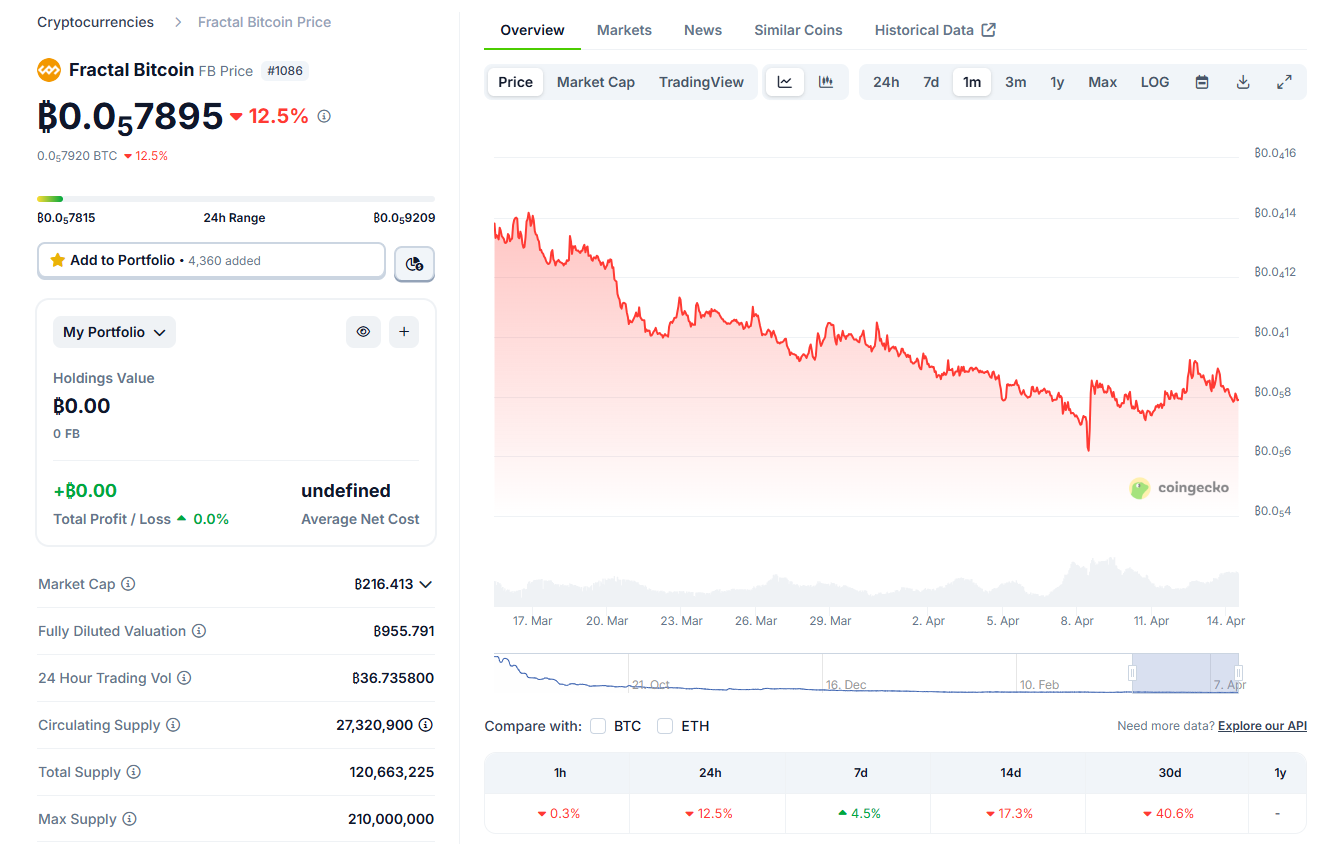Screen dimensions: 1327x844
Task: Open the Historical Data tab
Action: [935, 30]
